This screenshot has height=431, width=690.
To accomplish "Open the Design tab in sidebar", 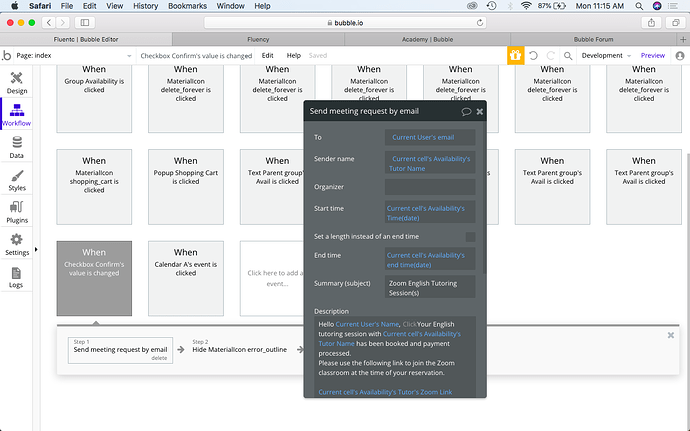I will [x=16, y=83].
